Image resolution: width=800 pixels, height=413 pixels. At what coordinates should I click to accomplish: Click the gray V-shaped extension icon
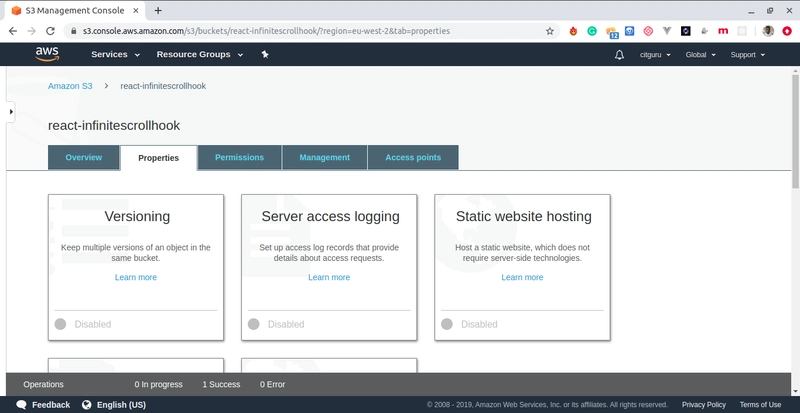pos(667,31)
